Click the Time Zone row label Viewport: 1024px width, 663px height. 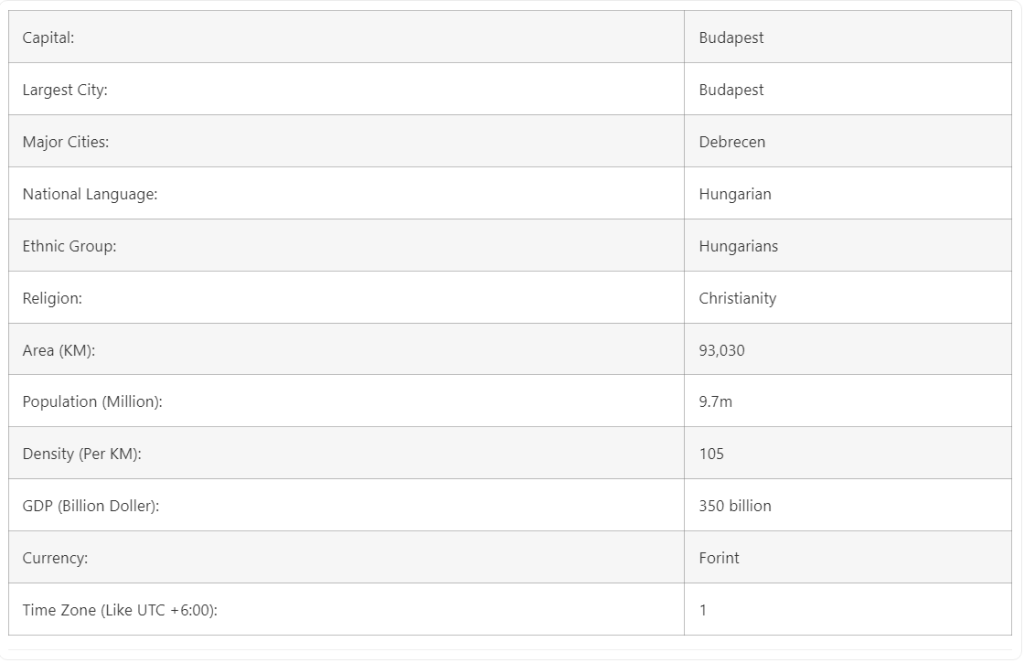120,610
